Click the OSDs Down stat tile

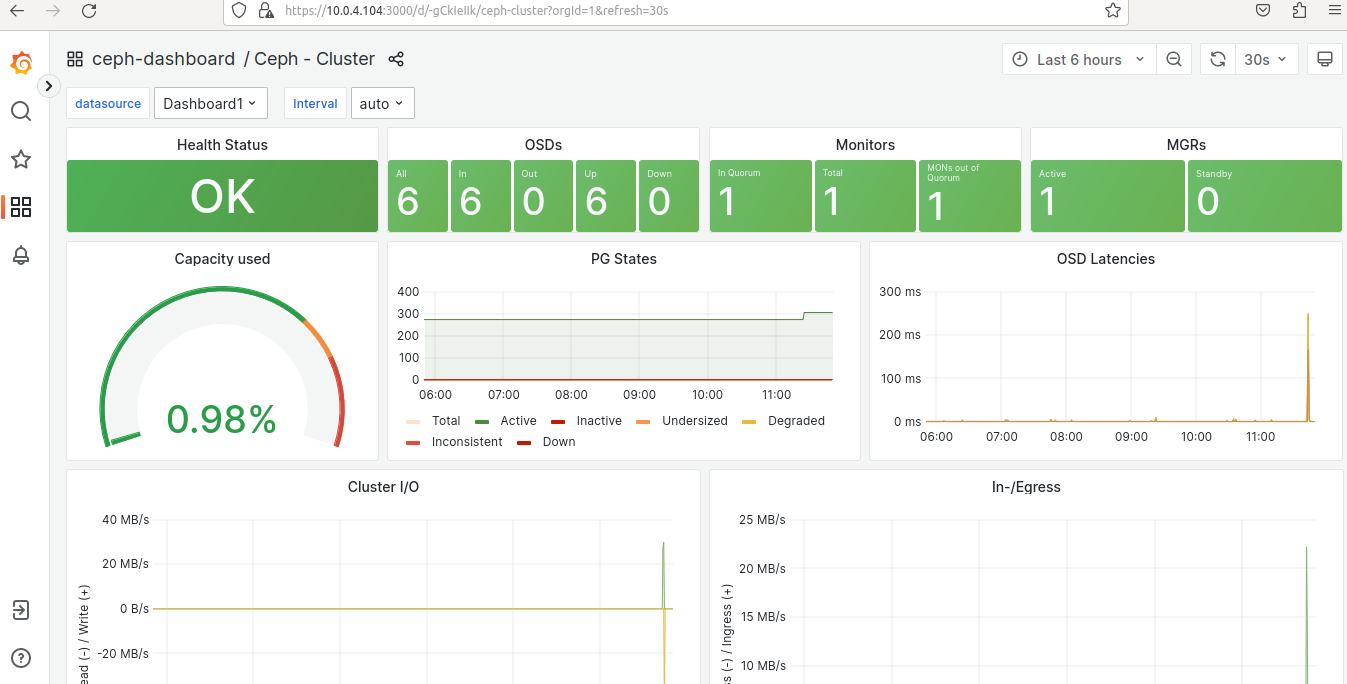pos(669,196)
